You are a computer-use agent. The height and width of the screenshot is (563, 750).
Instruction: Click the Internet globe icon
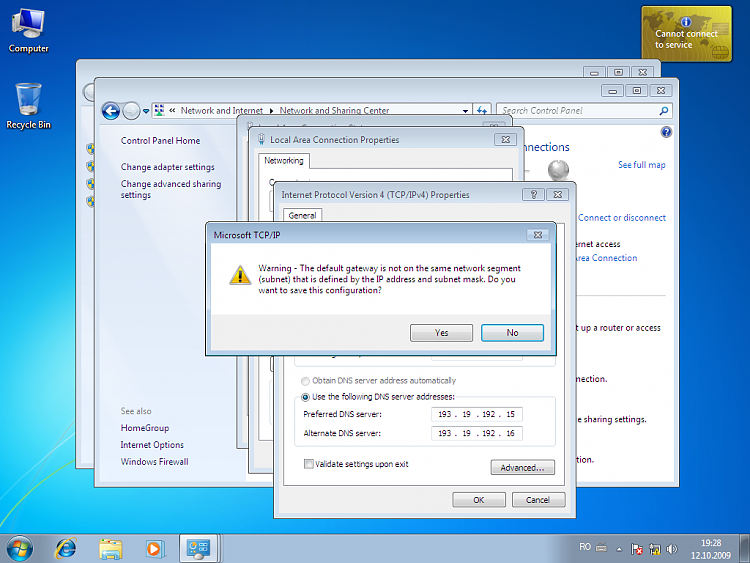click(558, 170)
